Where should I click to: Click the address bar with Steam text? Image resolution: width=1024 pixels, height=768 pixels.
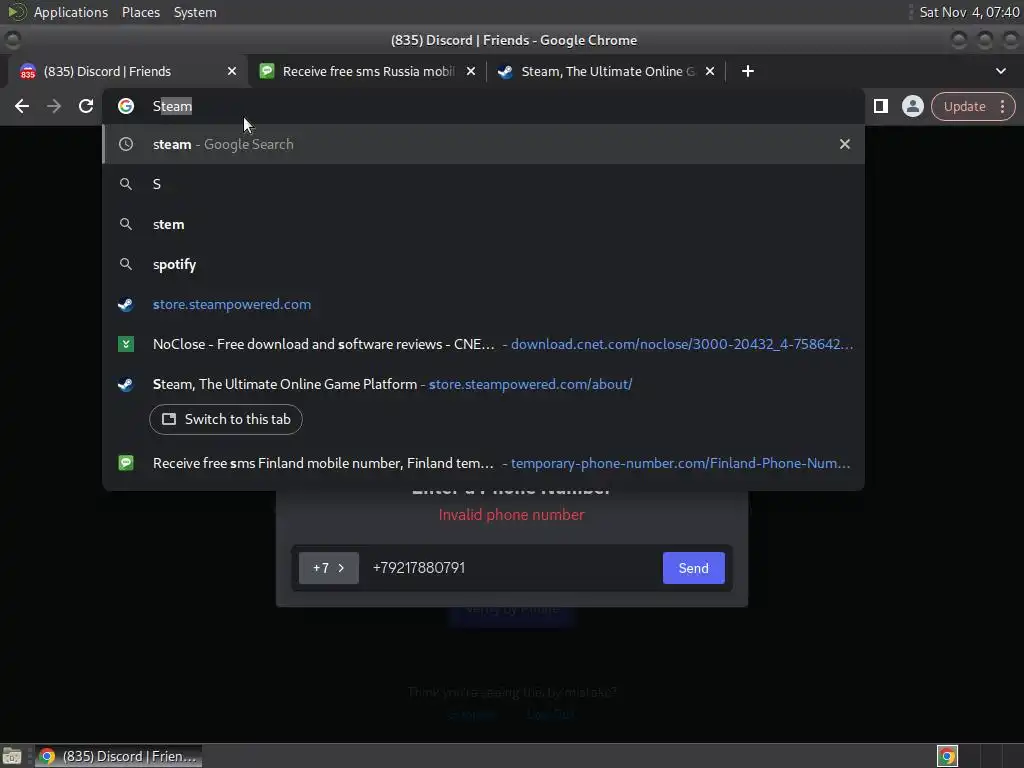click(x=483, y=106)
